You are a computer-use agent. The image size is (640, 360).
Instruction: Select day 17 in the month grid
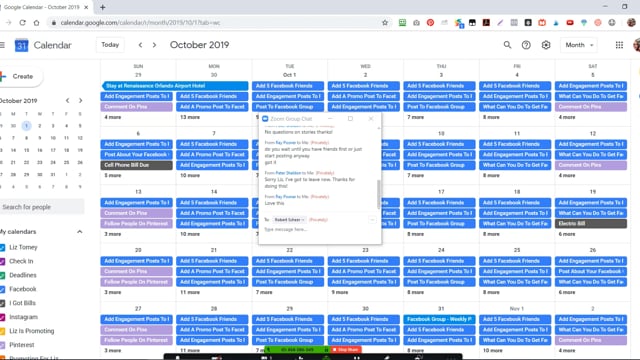pos(441,192)
